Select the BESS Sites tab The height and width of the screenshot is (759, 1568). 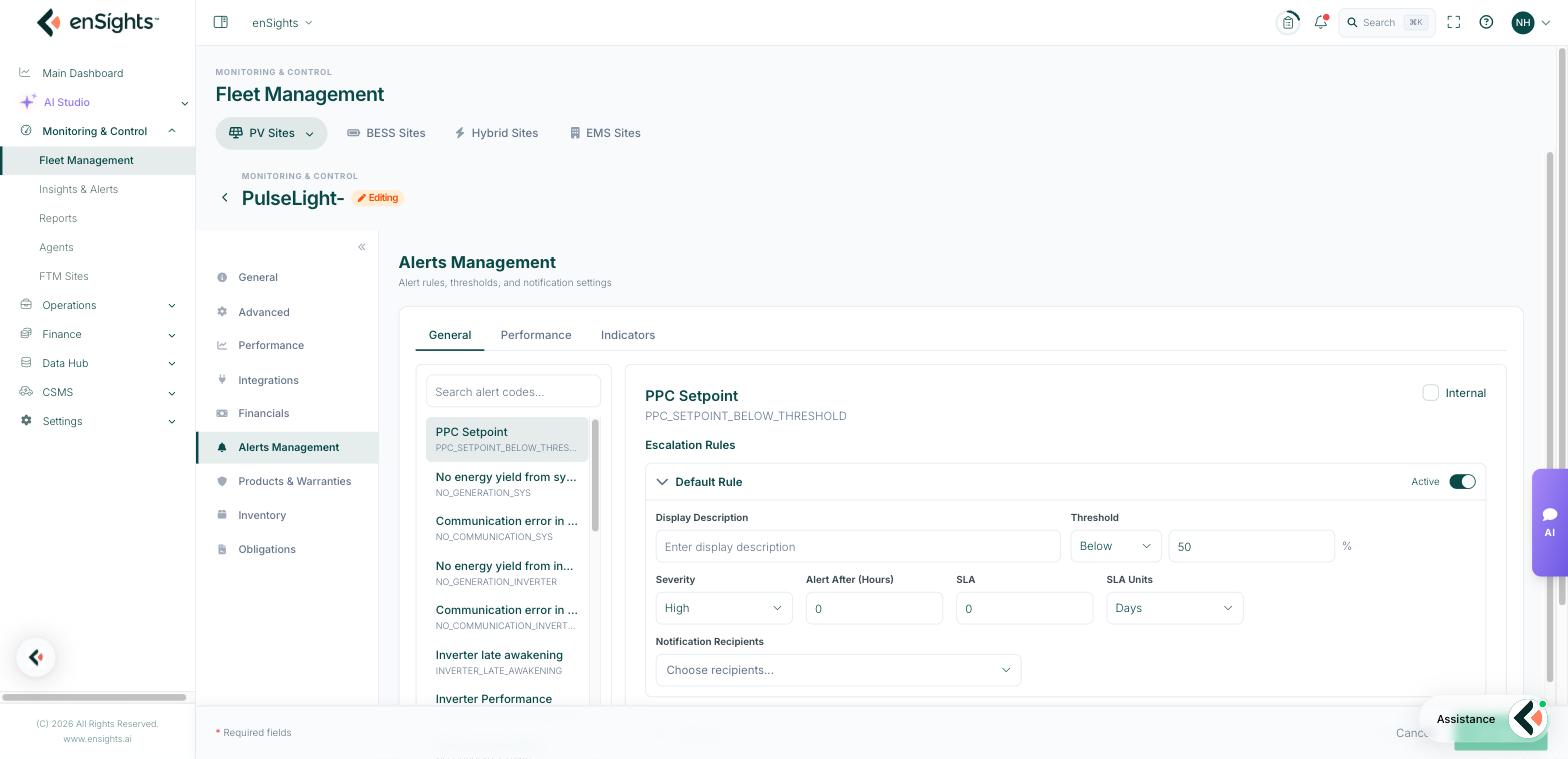[386, 133]
